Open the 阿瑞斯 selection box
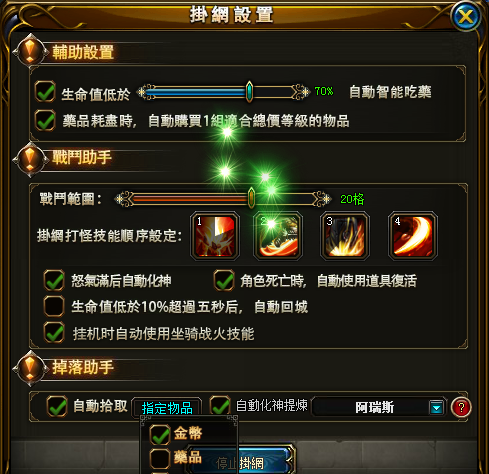 379,407
